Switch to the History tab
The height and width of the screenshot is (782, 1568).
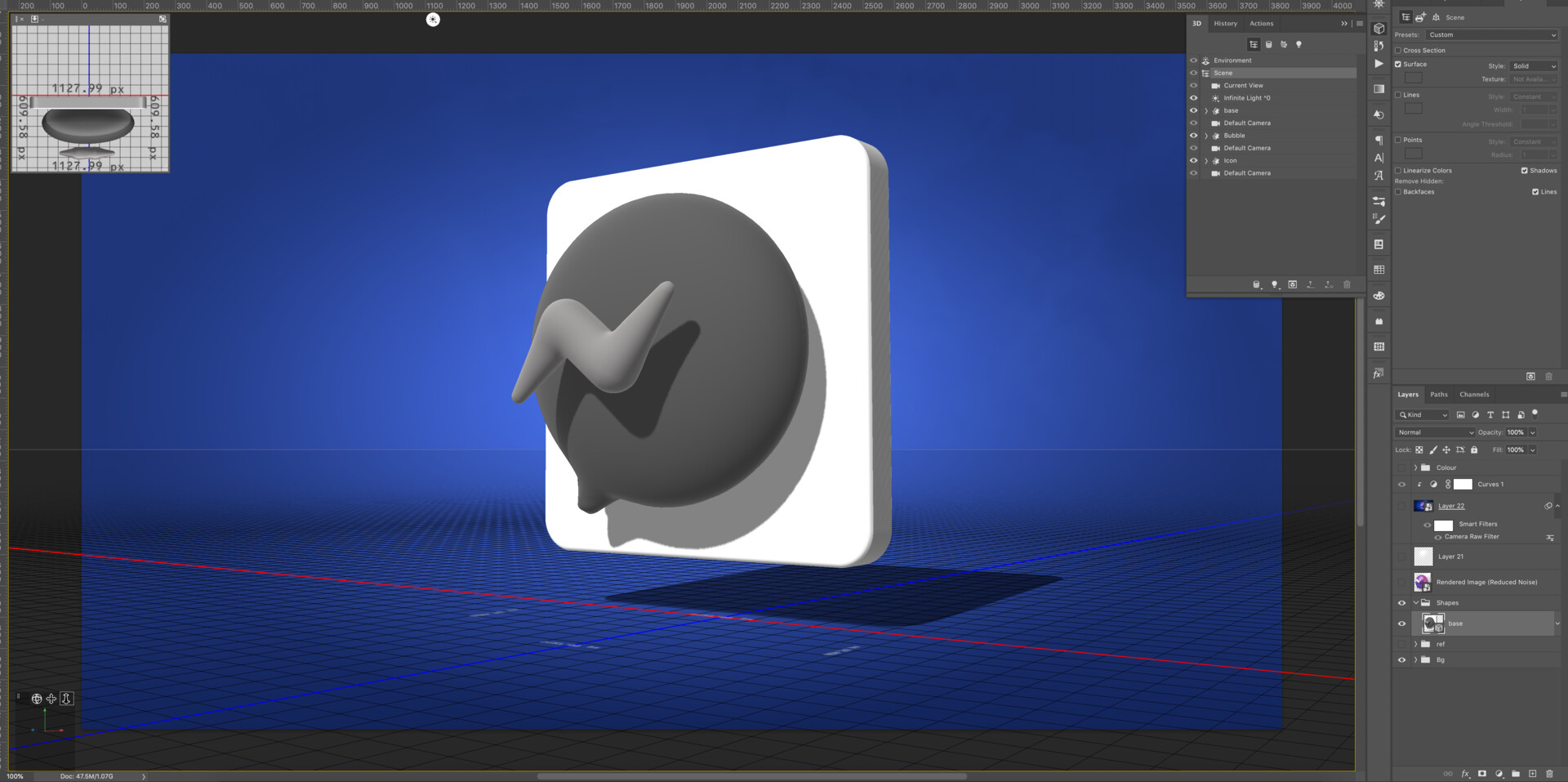(1226, 24)
